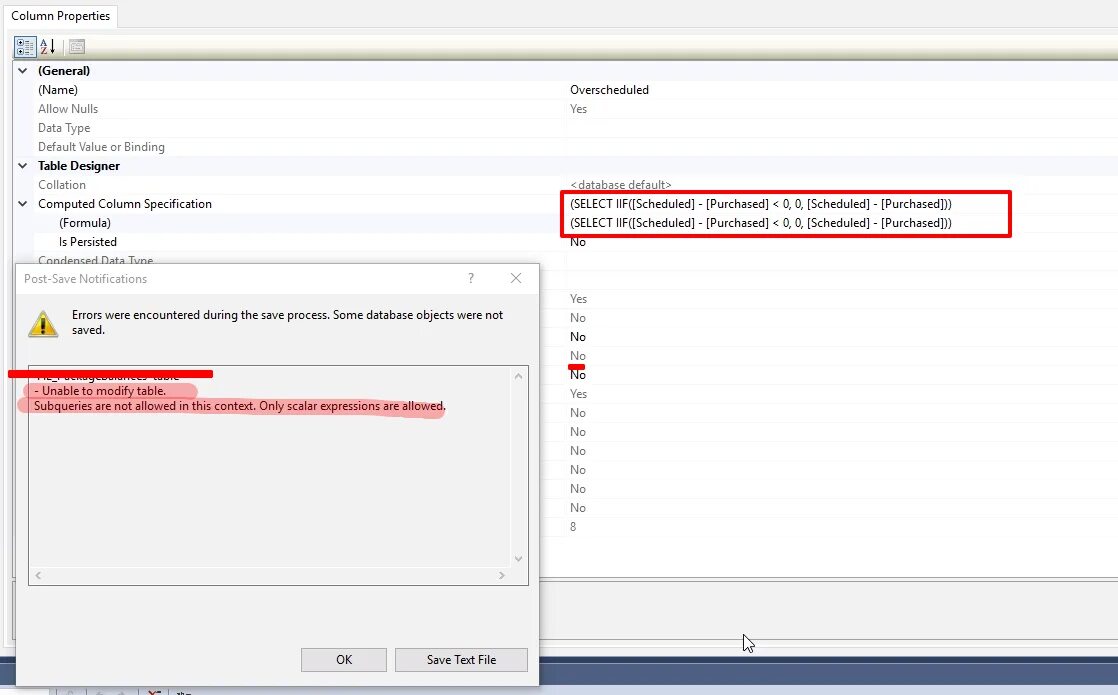Screen dimensions: 1118x695
Task: Click the scroll left arrow in message box
Action: click(38, 575)
